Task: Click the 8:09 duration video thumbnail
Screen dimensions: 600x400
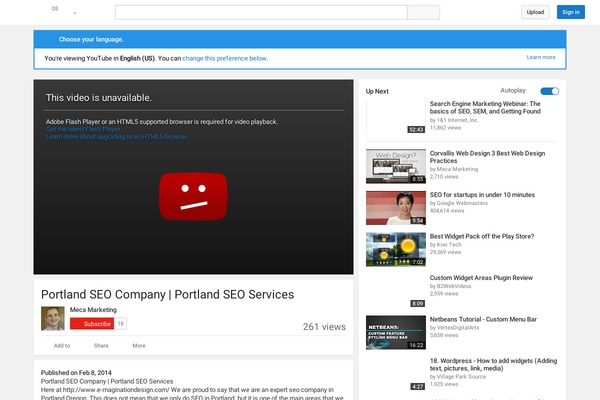Action: pos(396,291)
